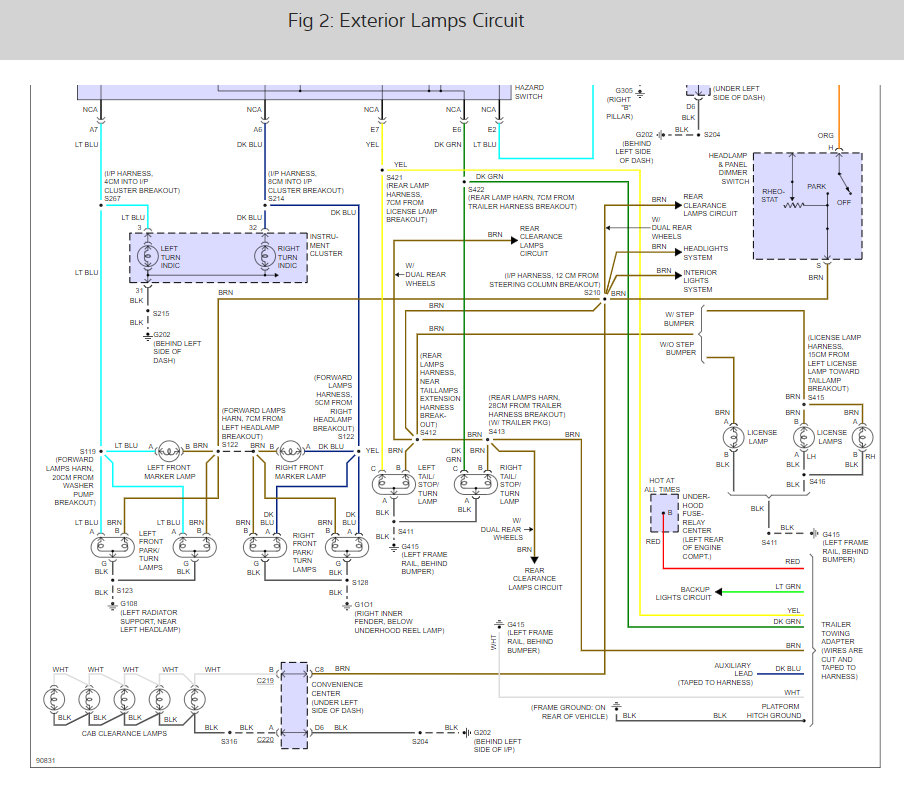The image size is (904, 795).
Task: Select the AUXILIARY LEAD label
Action: (x=733, y=669)
